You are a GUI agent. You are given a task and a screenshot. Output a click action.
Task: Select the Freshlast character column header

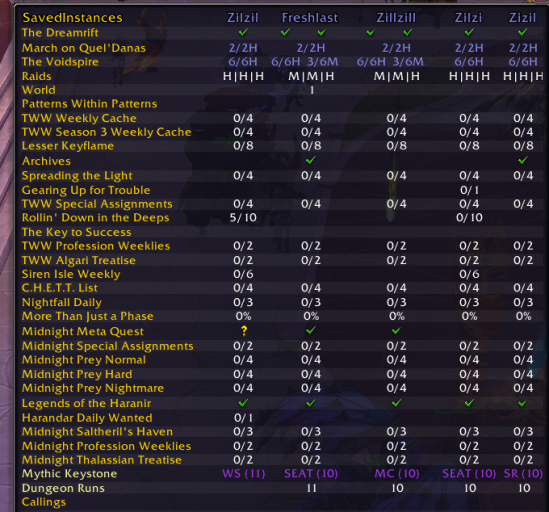pyautogui.click(x=310, y=18)
